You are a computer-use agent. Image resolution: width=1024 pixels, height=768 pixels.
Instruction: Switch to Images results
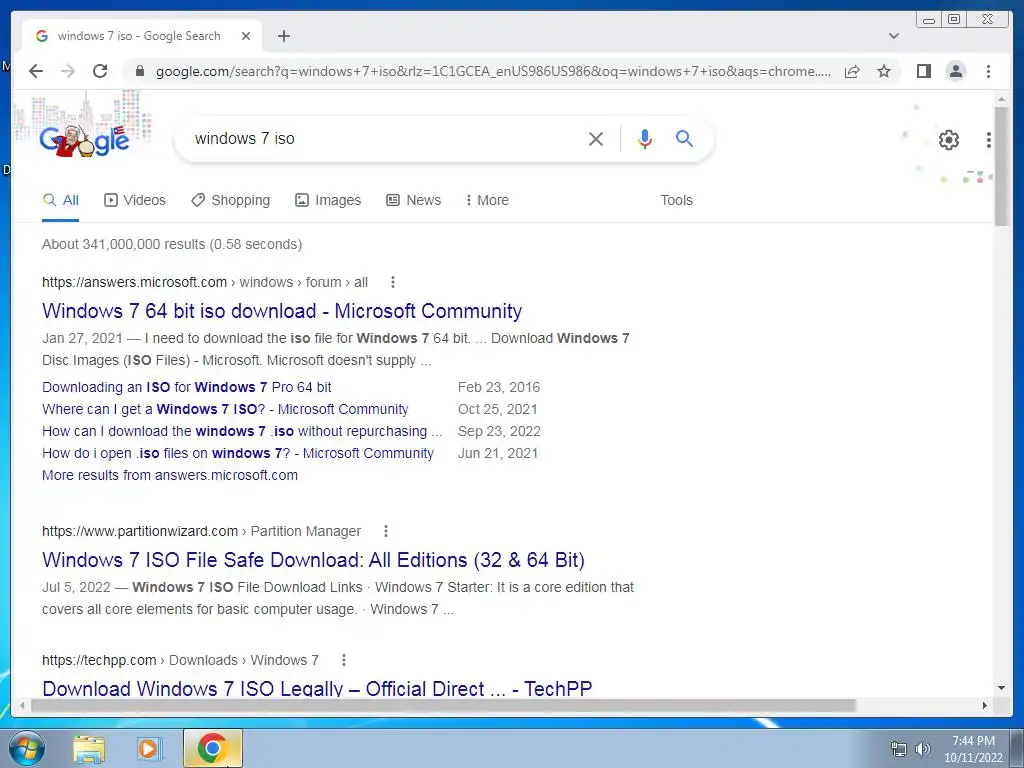[x=328, y=200]
